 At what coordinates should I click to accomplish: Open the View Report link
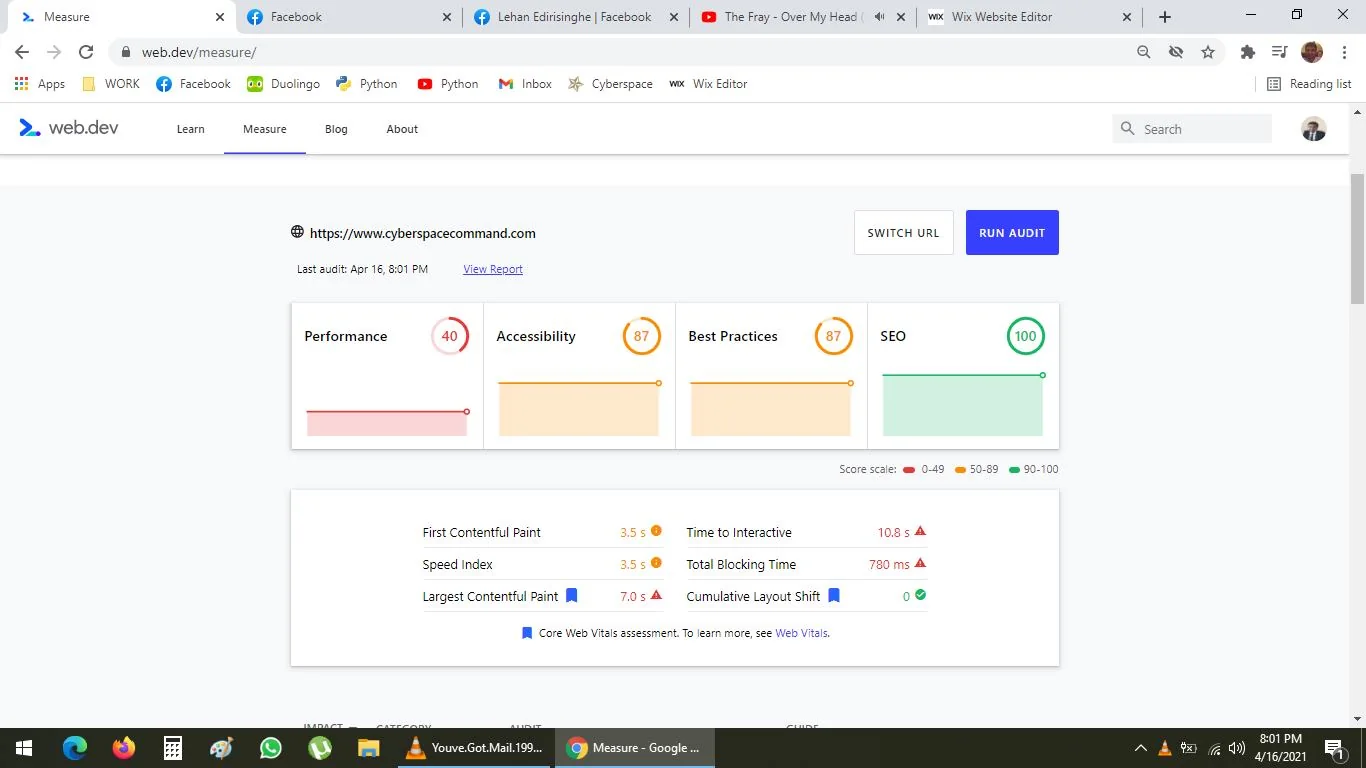coord(493,269)
